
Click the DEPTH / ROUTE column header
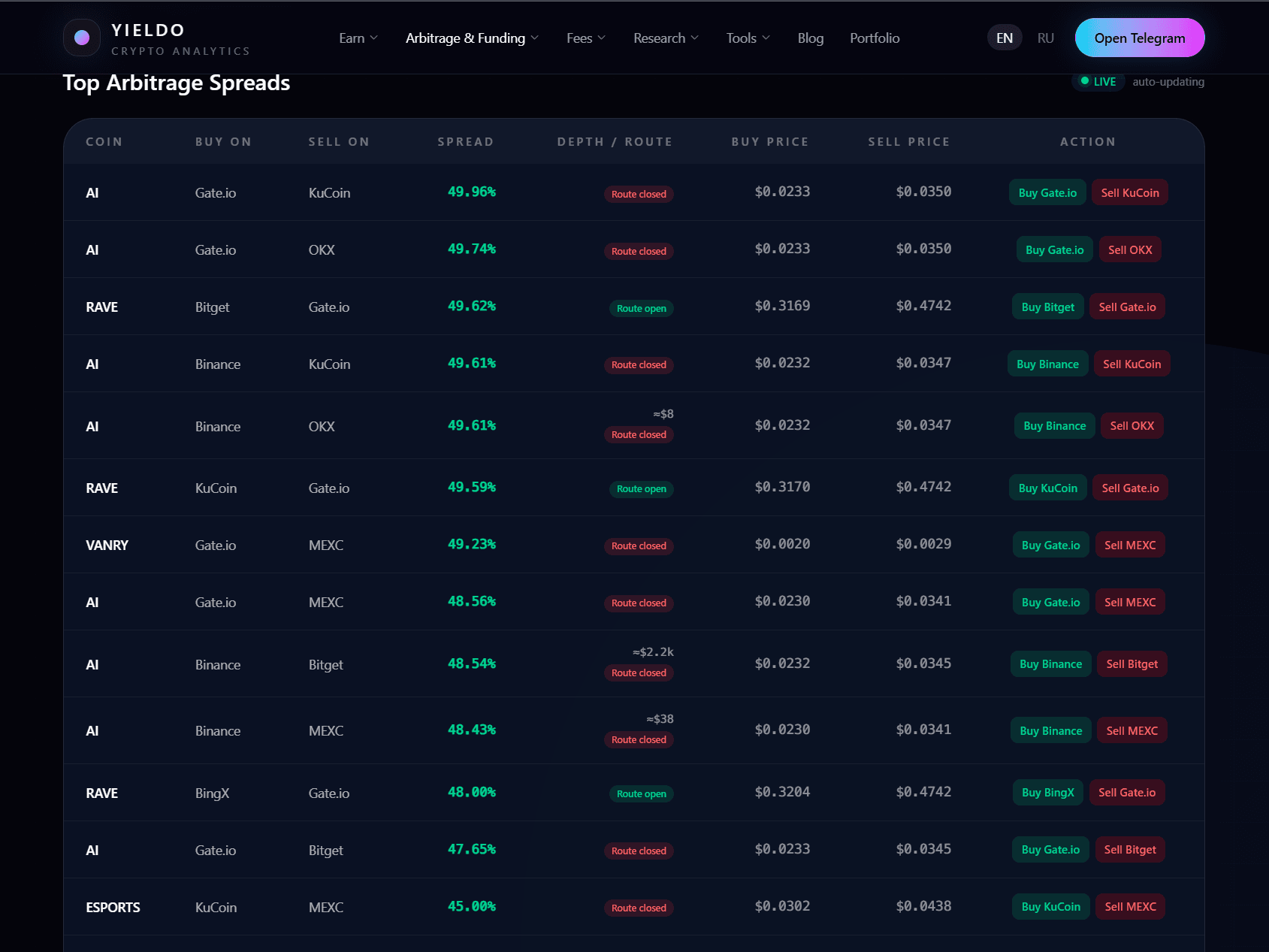click(615, 142)
